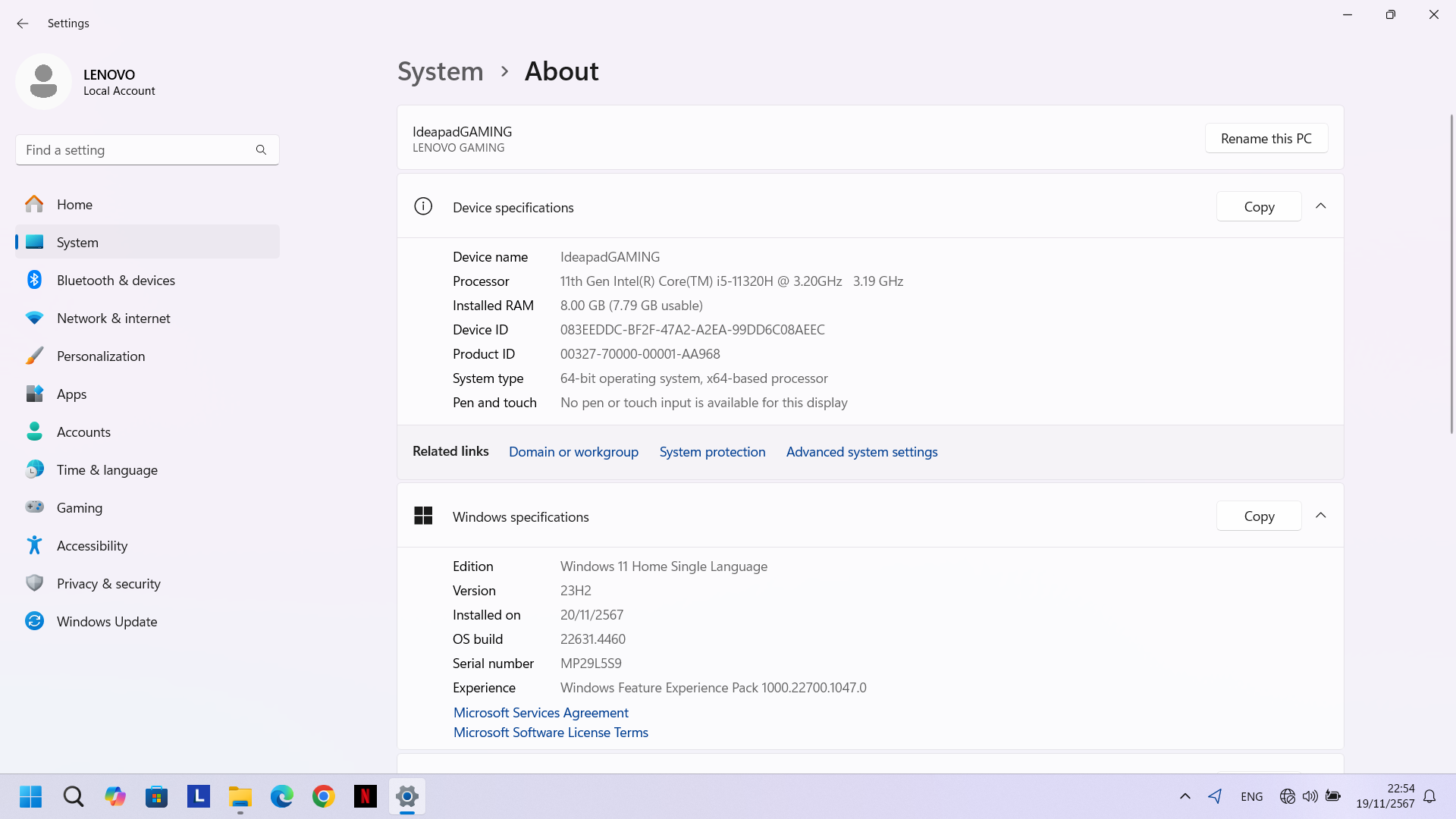1456x819 pixels.
Task: Click the System breadcrumb link
Action: (x=441, y=71)
